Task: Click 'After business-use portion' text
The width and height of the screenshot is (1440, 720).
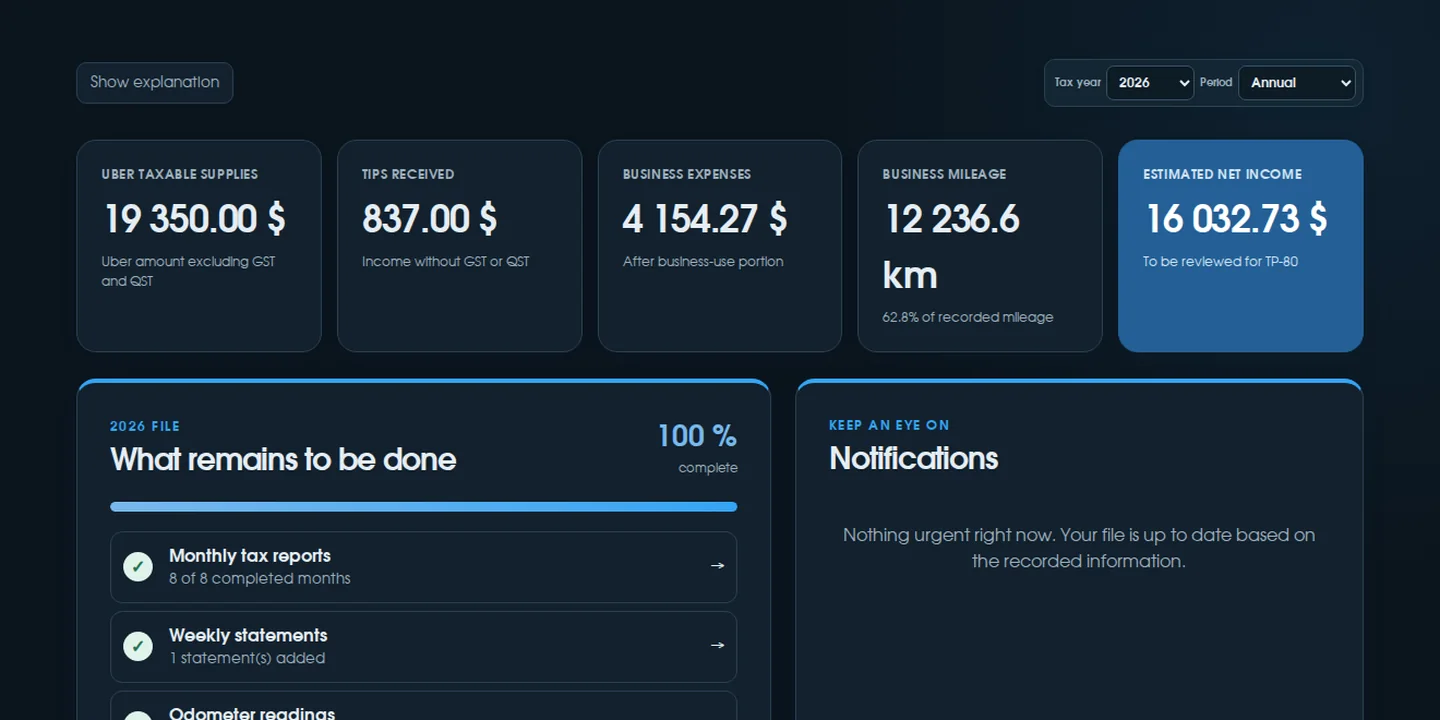Action: click(703, 262)
